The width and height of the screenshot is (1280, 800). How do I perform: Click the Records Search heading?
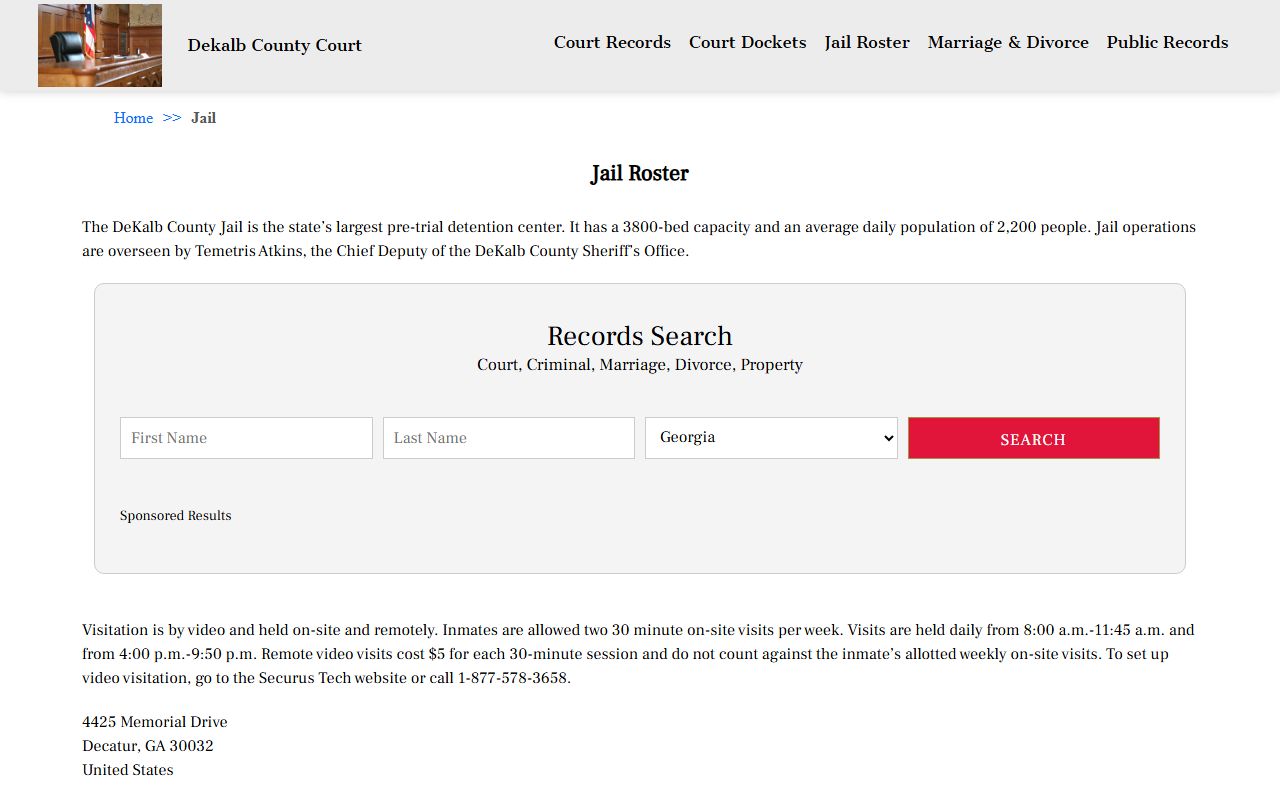640,336
